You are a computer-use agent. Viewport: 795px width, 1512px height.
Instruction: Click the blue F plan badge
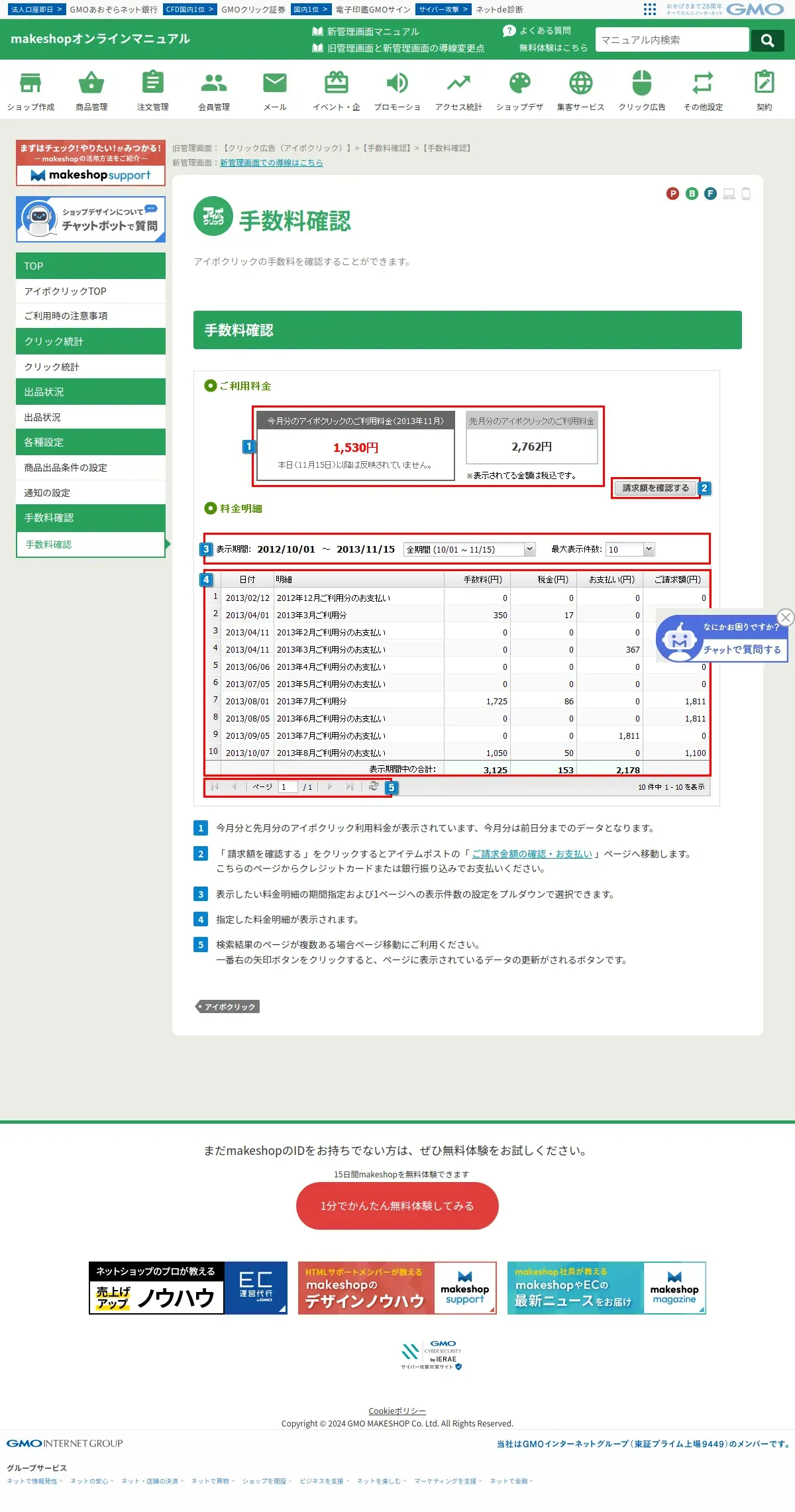point(710,193)
